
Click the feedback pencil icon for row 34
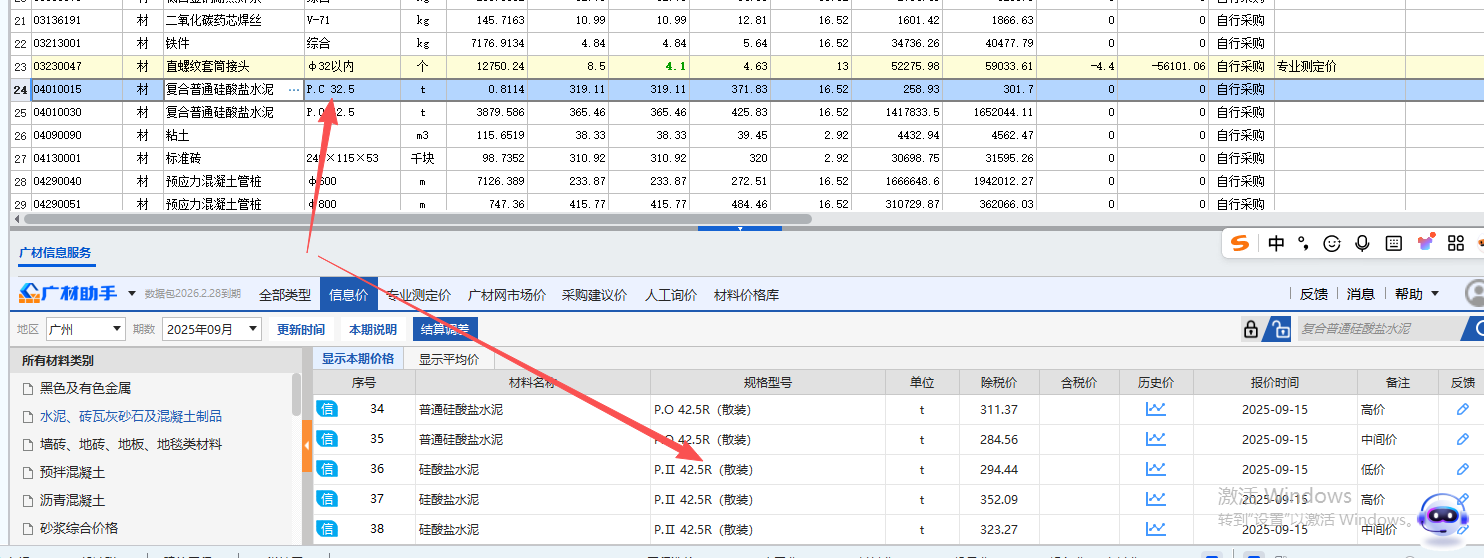1463,409
